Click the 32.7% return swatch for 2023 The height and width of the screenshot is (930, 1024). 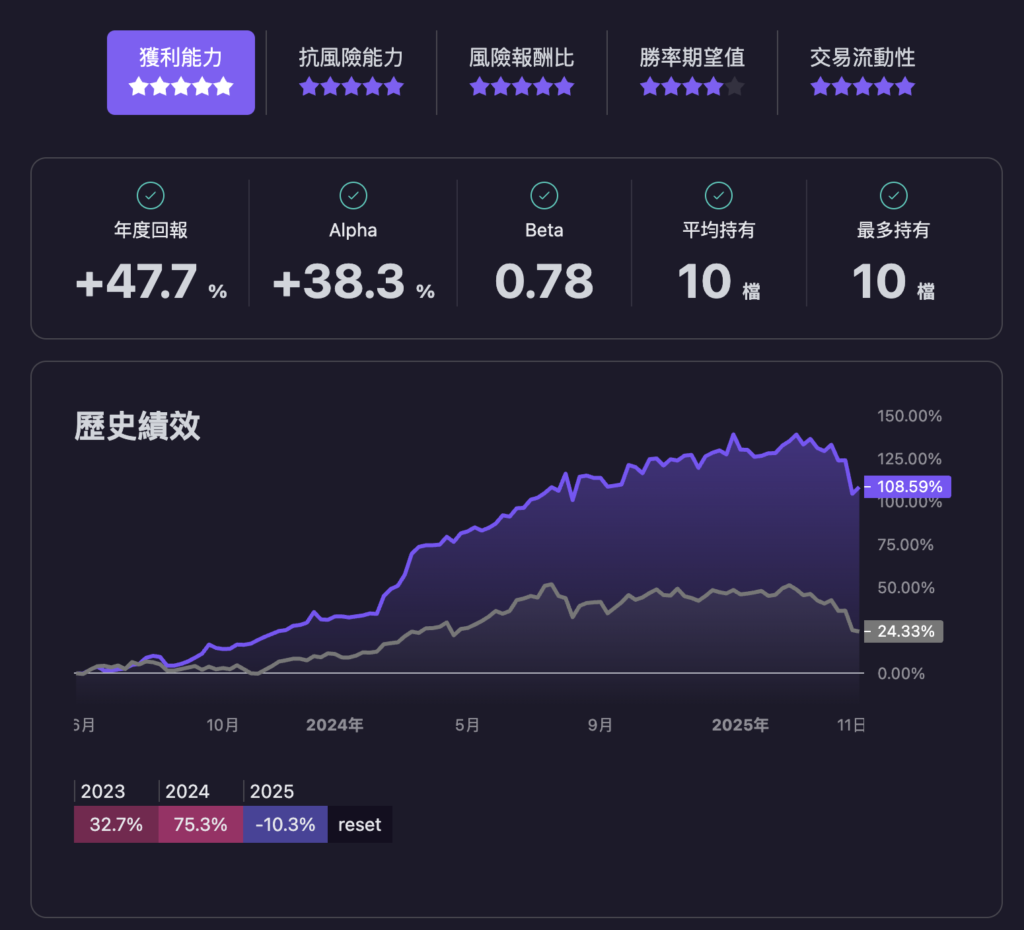(116, 824)
